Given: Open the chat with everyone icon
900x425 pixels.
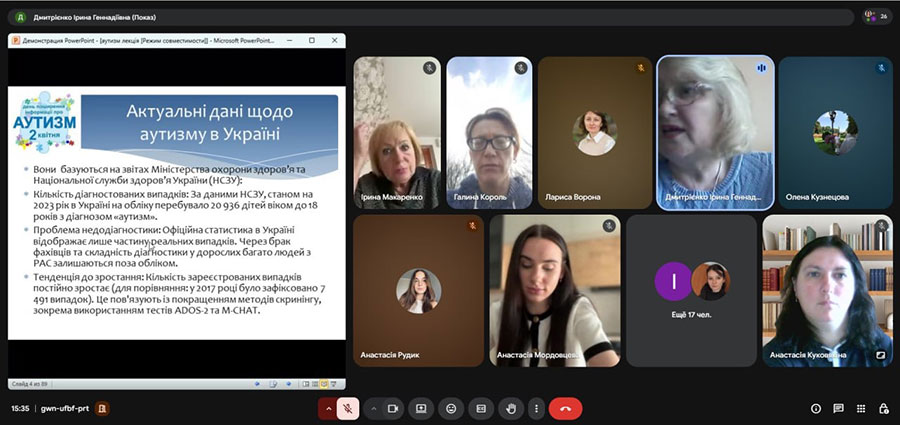Looking at the screenshot, I should click(839, 408).
